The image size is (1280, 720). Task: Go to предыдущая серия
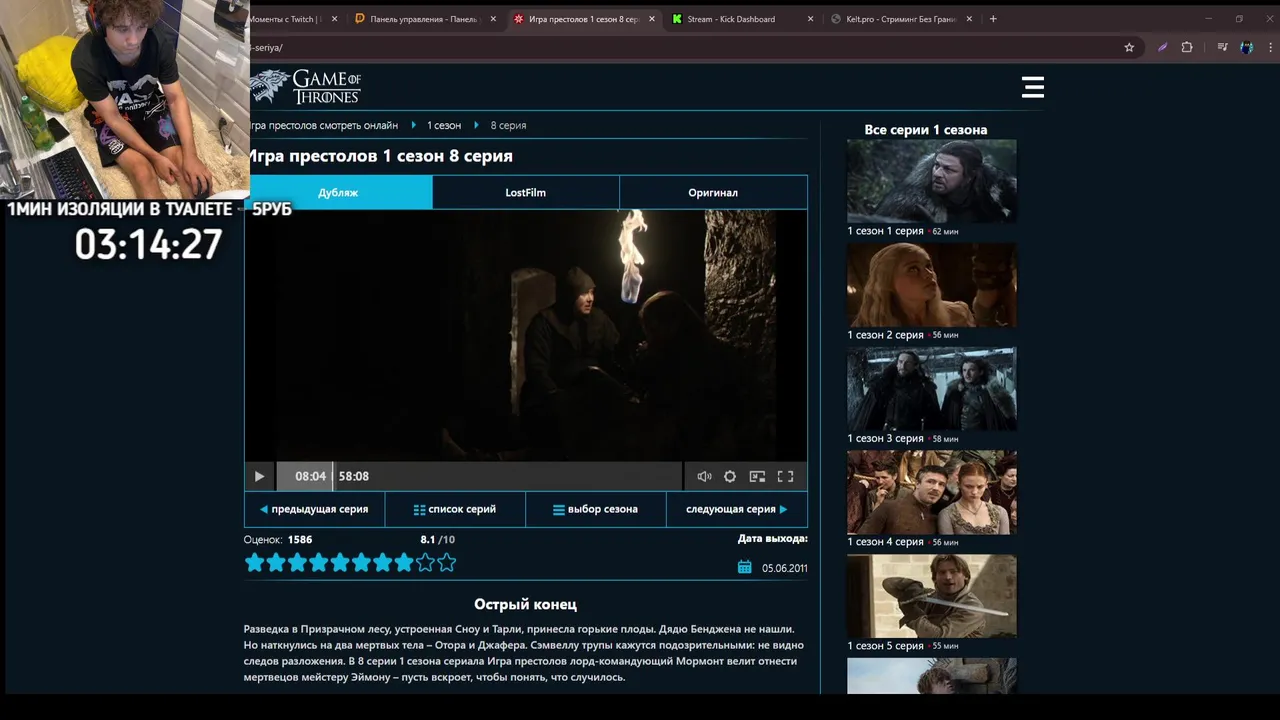pyautogui.click(x=314, y=509)
